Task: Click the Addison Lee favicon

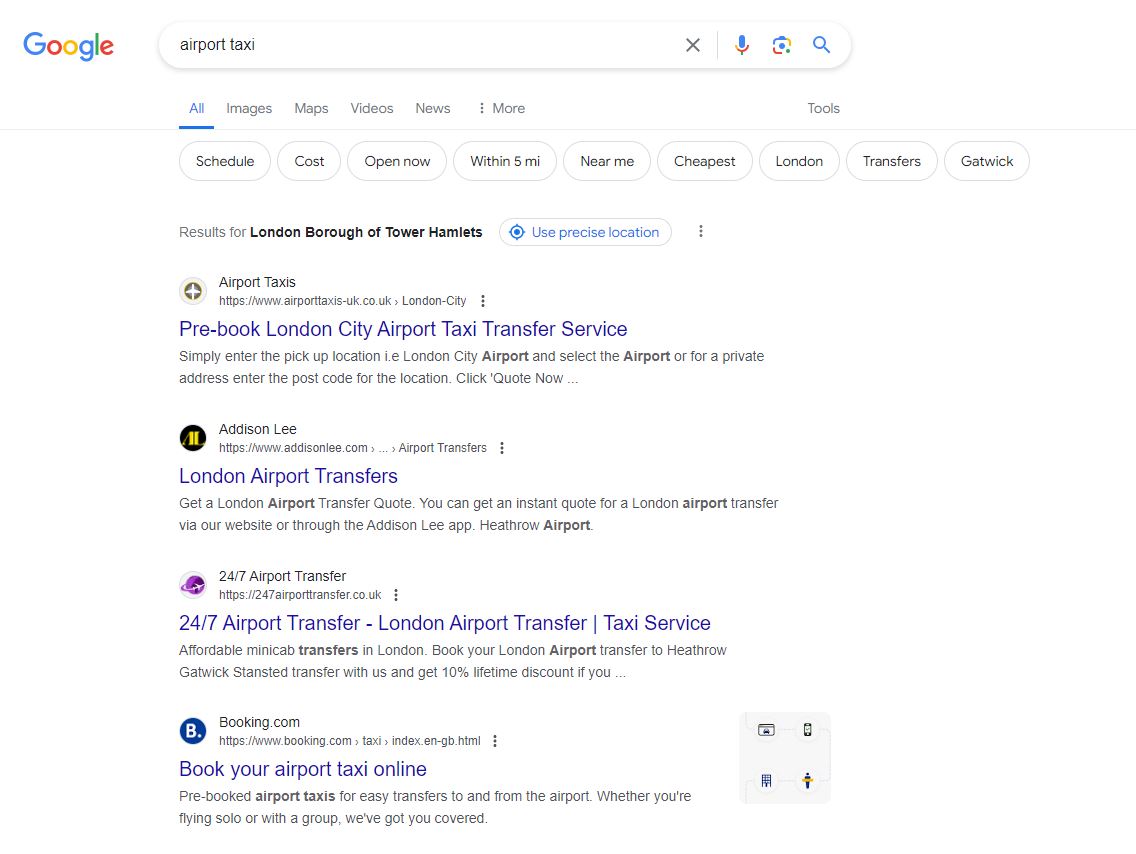Action: 193,438
